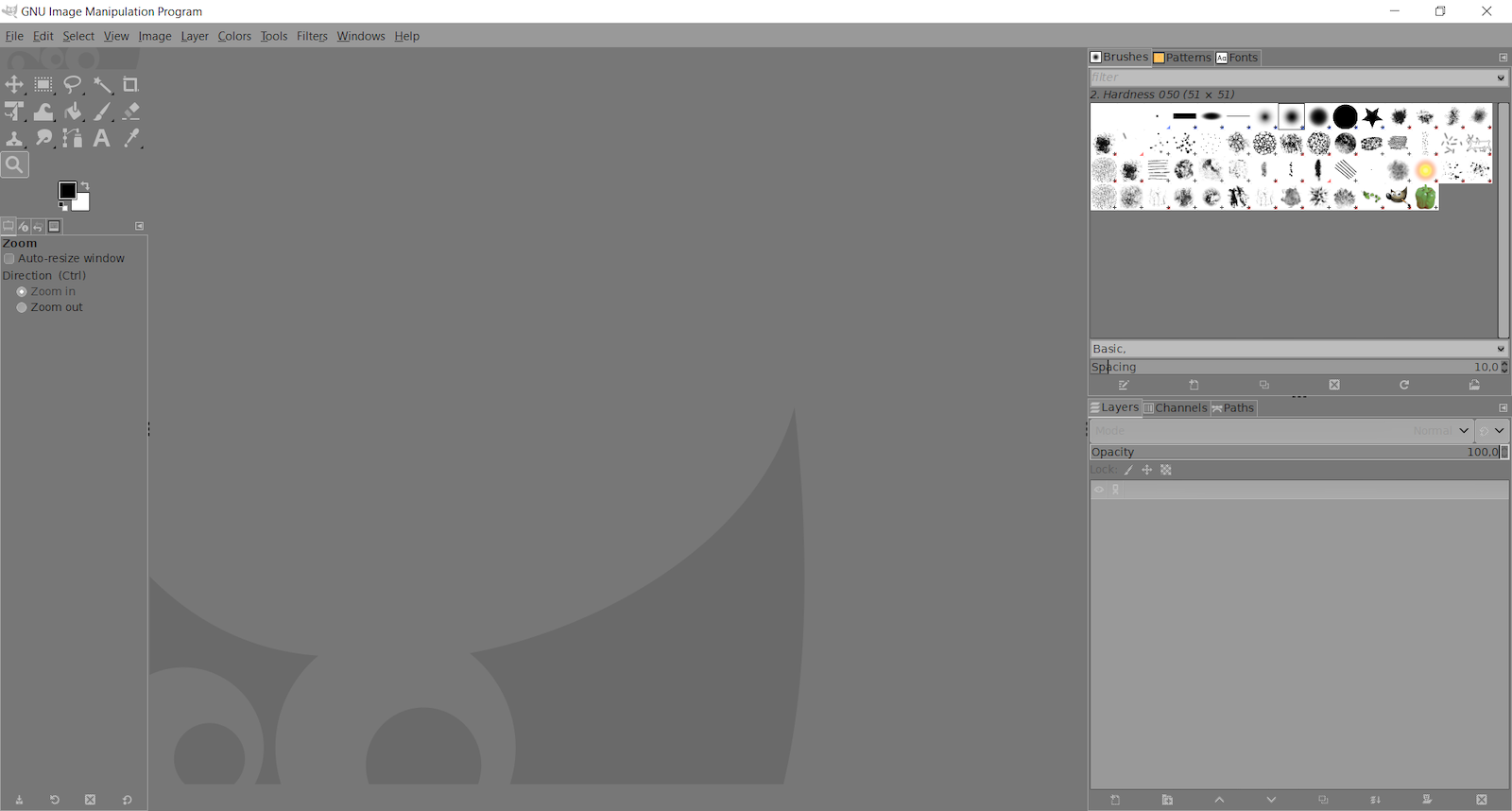Open the layer Mode Normal dropdown
The image size is (1512, 811).
[x=1464, y=431]
